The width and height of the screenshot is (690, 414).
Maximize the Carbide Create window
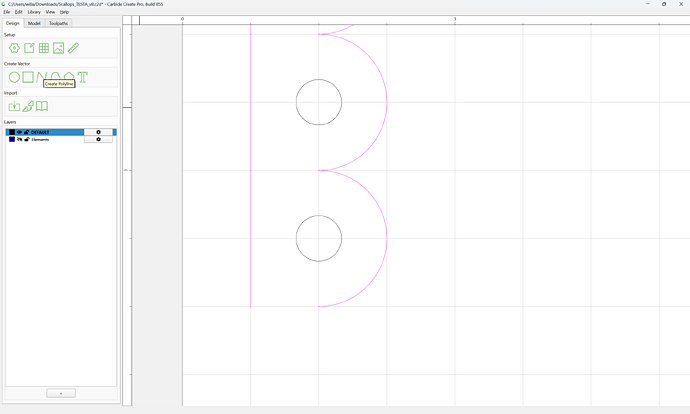pyautogui.click(x=664, y=4)
